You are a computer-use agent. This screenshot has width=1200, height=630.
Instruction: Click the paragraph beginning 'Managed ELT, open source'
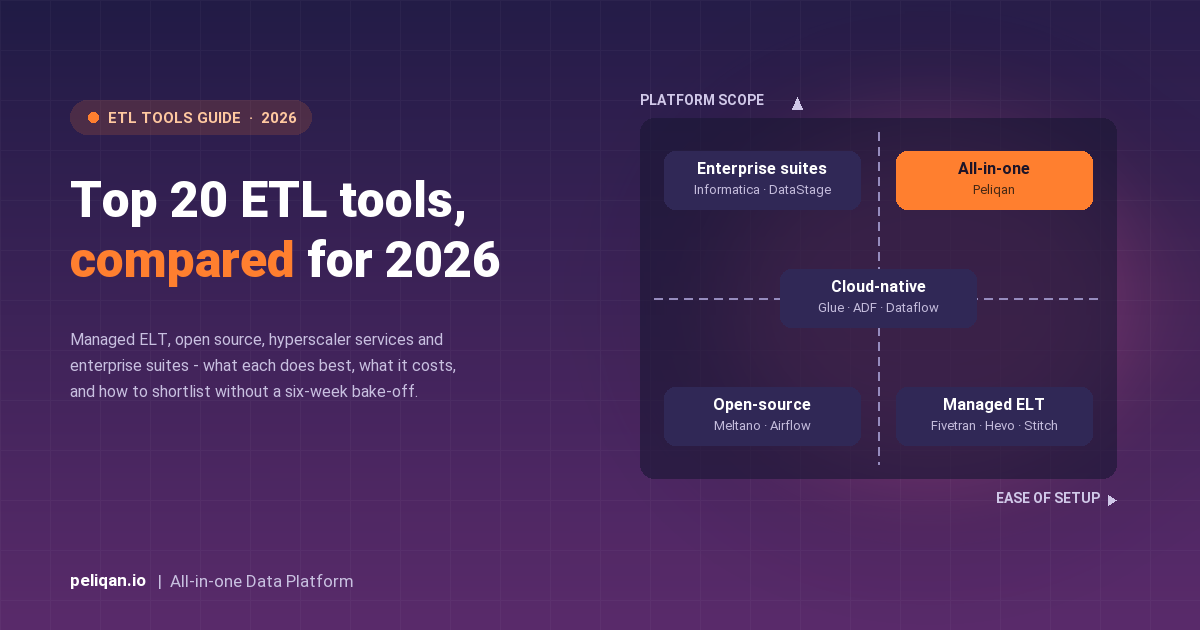coord(263,366)
